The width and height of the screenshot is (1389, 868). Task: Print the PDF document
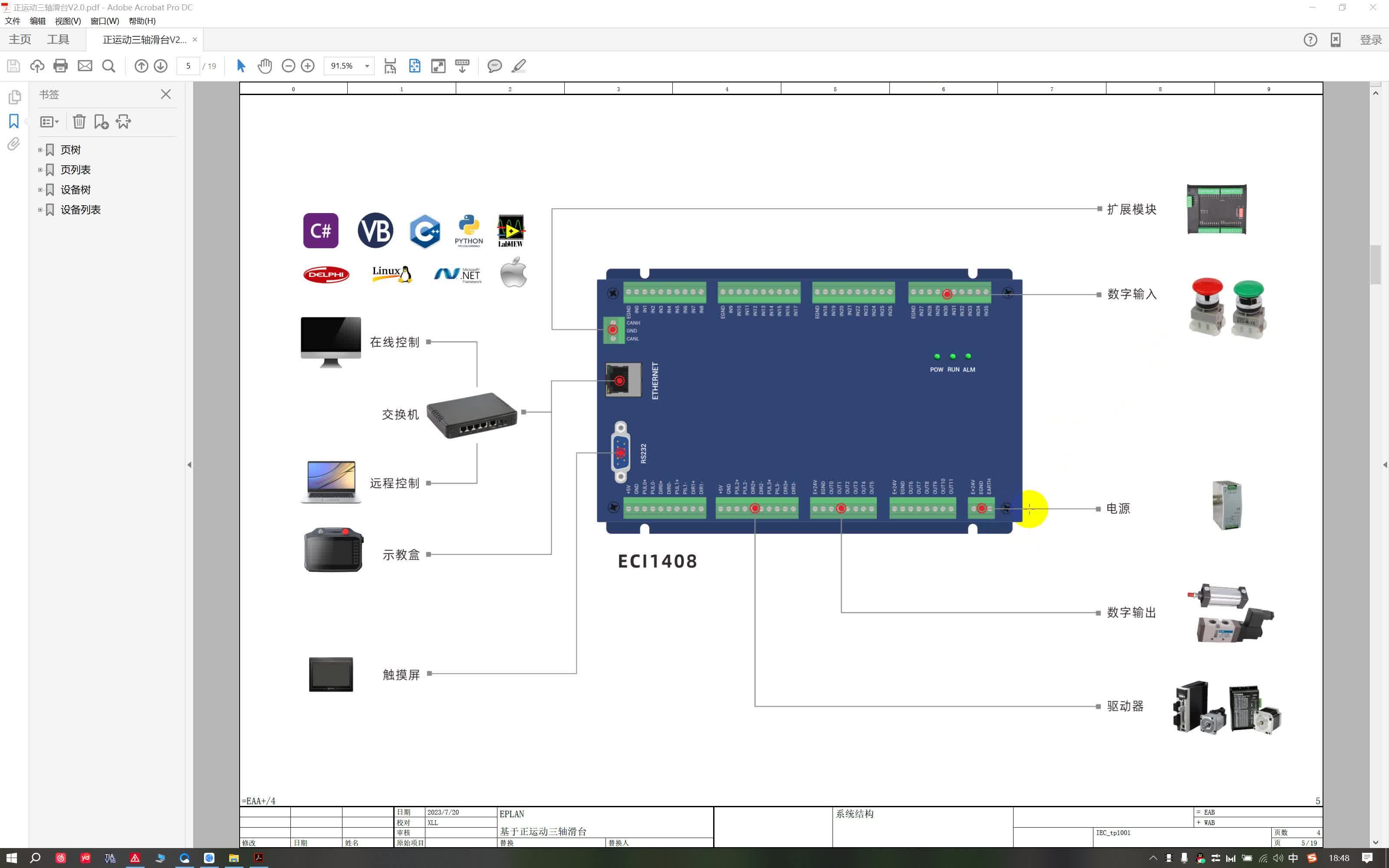click(60, 66)
